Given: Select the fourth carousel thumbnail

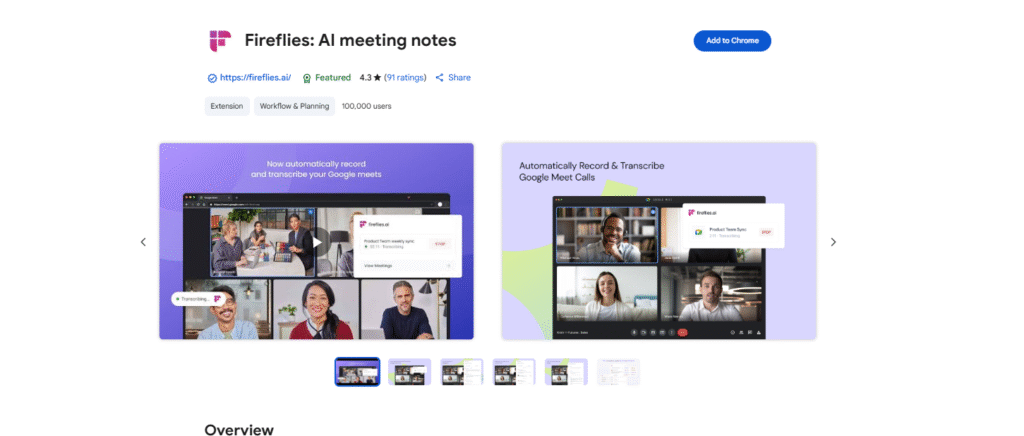Looking at the screenshot, I should [514, 372].
